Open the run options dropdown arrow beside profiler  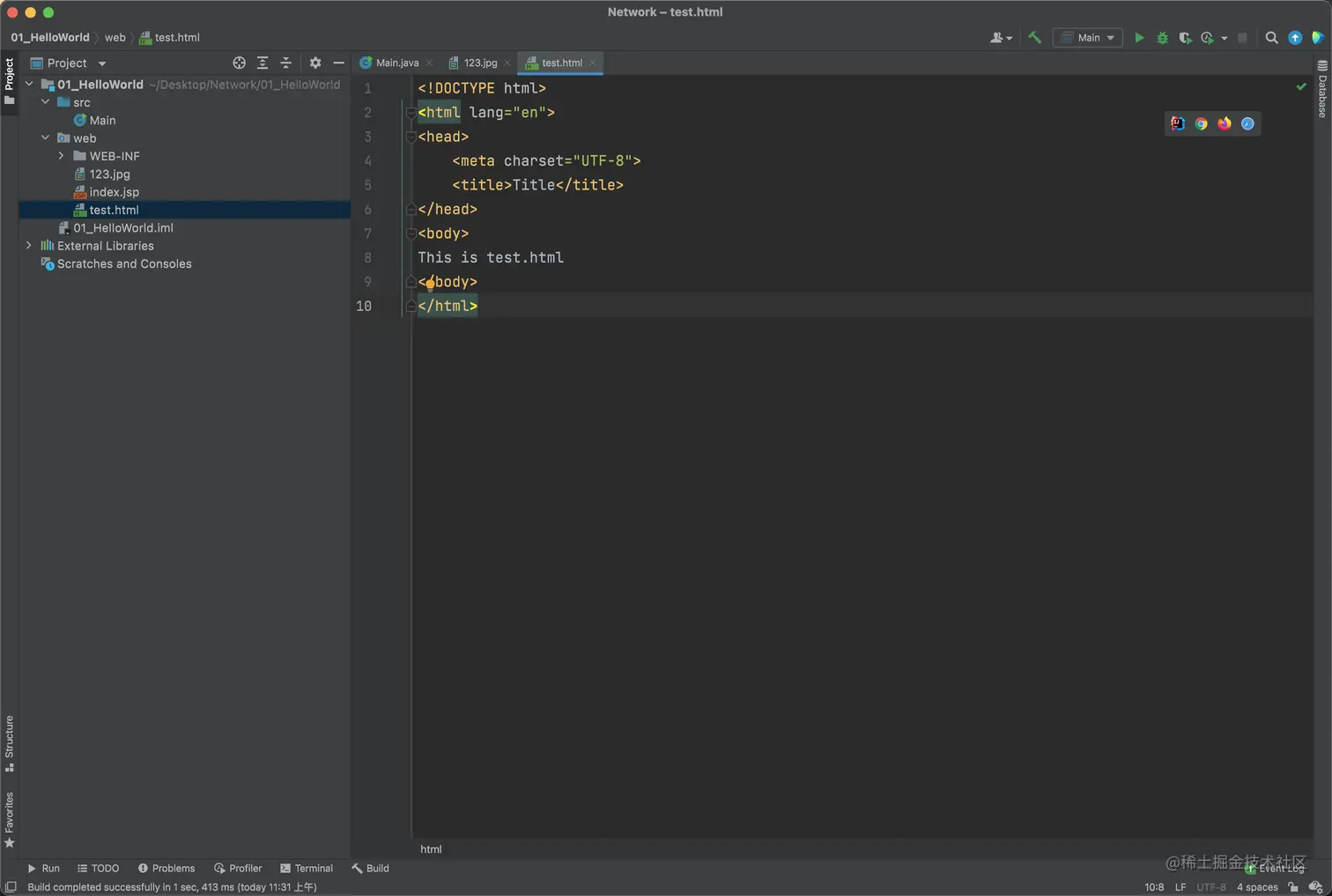pyautogui.click(x=1225, y=39)
